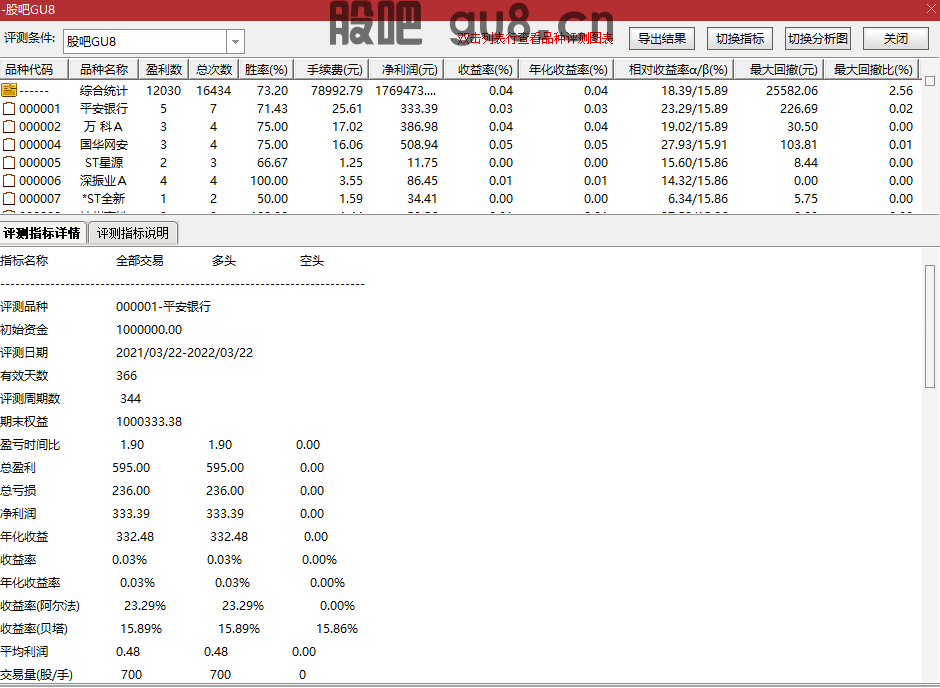Click the 25582.06 max drawdown cell
The image size is (940, 688).
point(791,90)
